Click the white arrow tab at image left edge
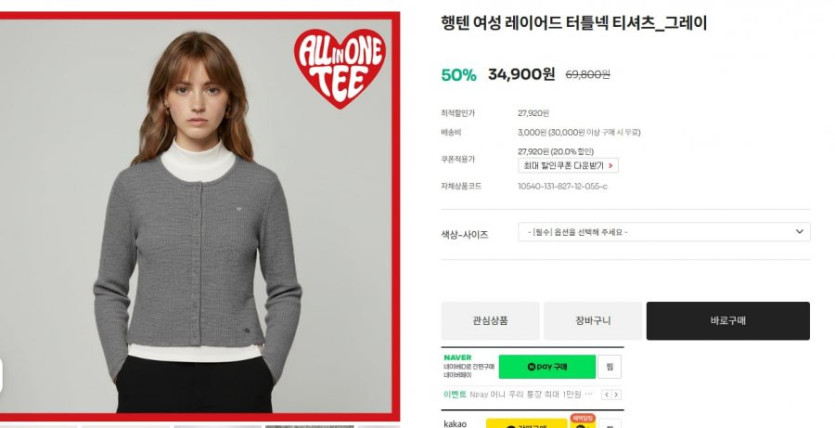Viewport: 835px width, 428px height. coord(1,375)
